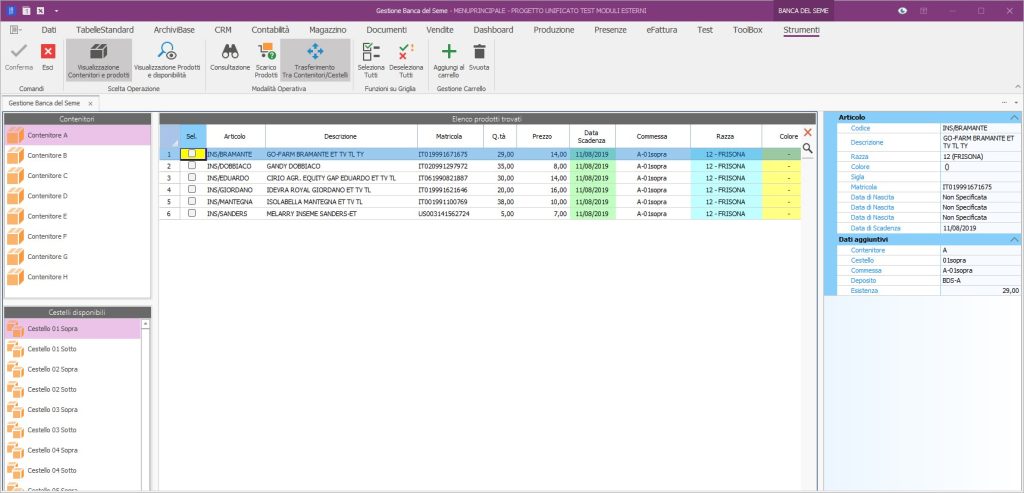Sort by Razza column header

click(725, 136)
